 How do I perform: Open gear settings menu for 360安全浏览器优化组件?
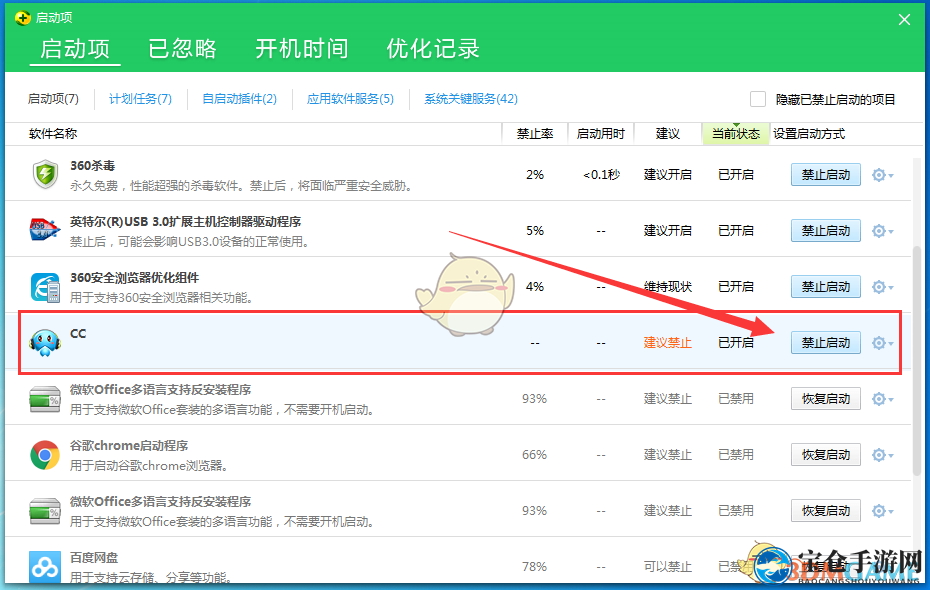(x=882, y=287)
